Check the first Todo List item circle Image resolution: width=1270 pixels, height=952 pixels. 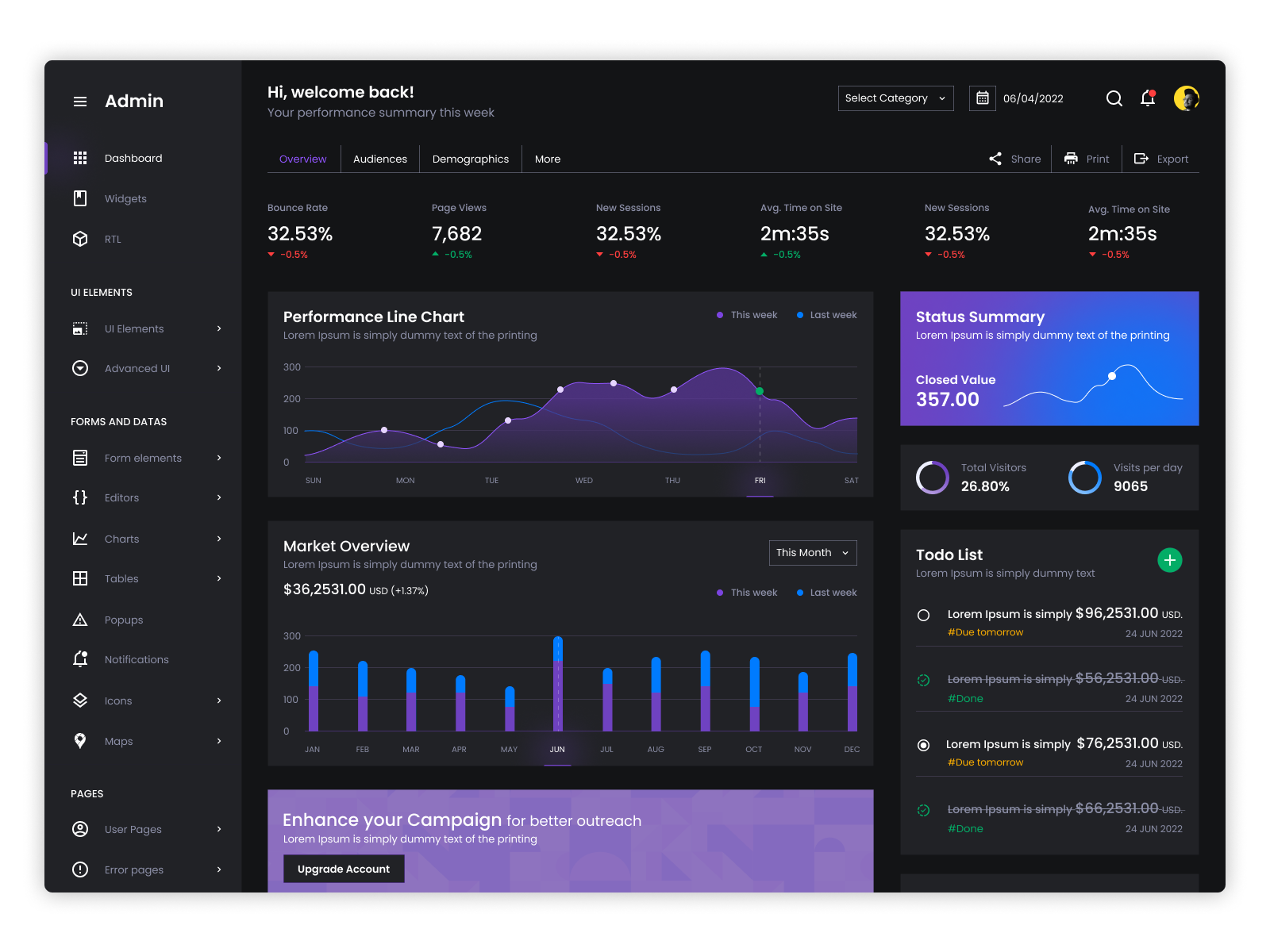[x=923, y=615]
